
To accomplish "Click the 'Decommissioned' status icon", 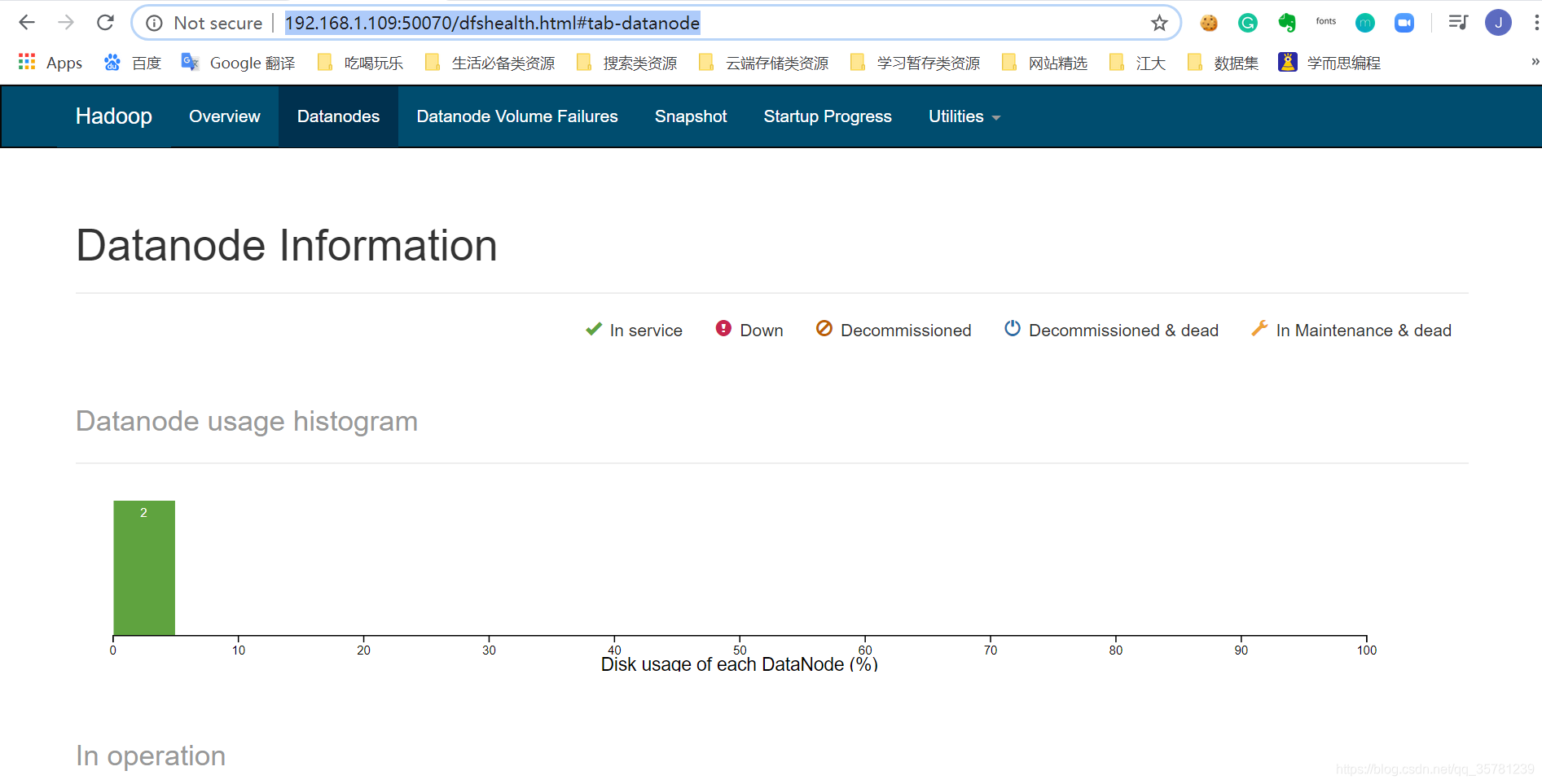I will [x=824, y=330].
